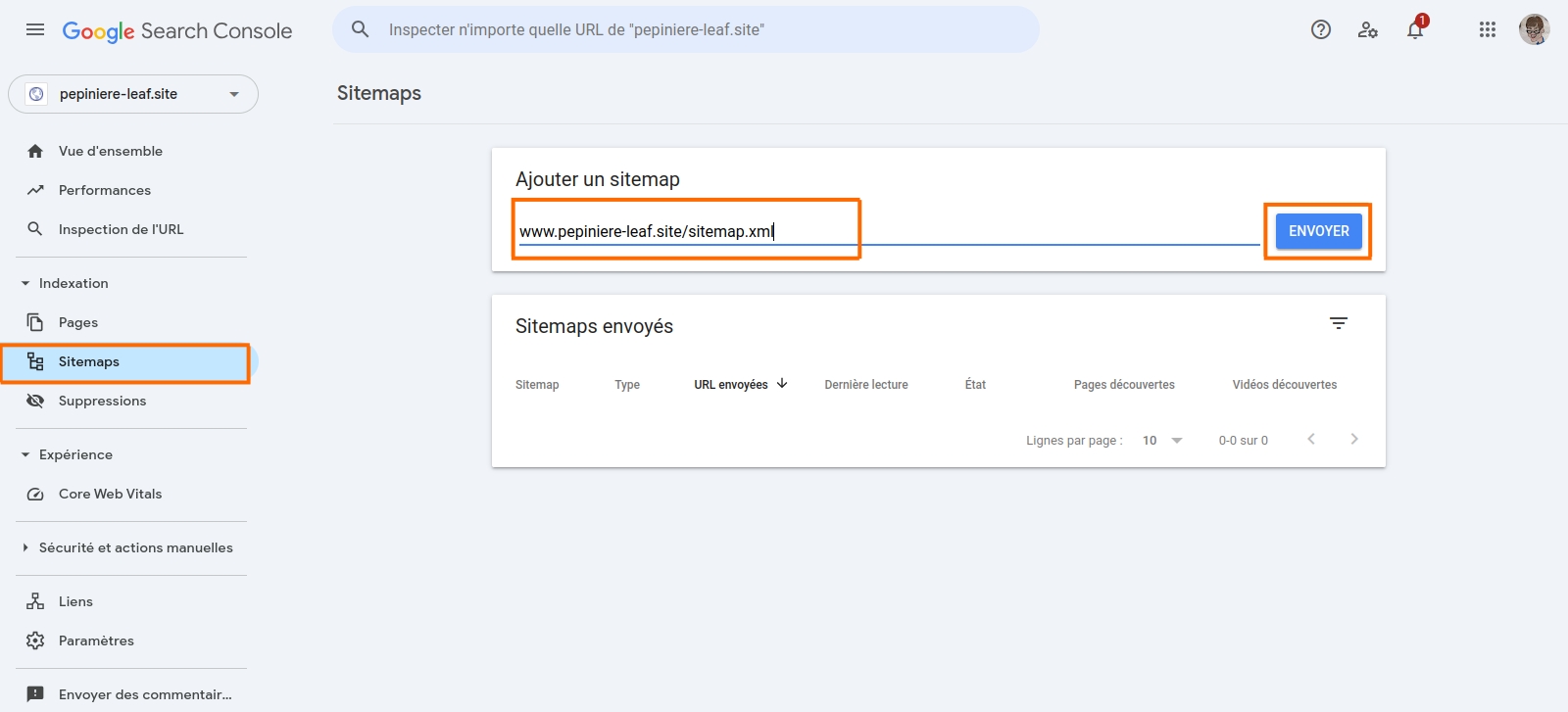This screenshot has width=1568, height=712.
Task: Expand Sécurité et actions manuelles
Action: tap(126, 547)
